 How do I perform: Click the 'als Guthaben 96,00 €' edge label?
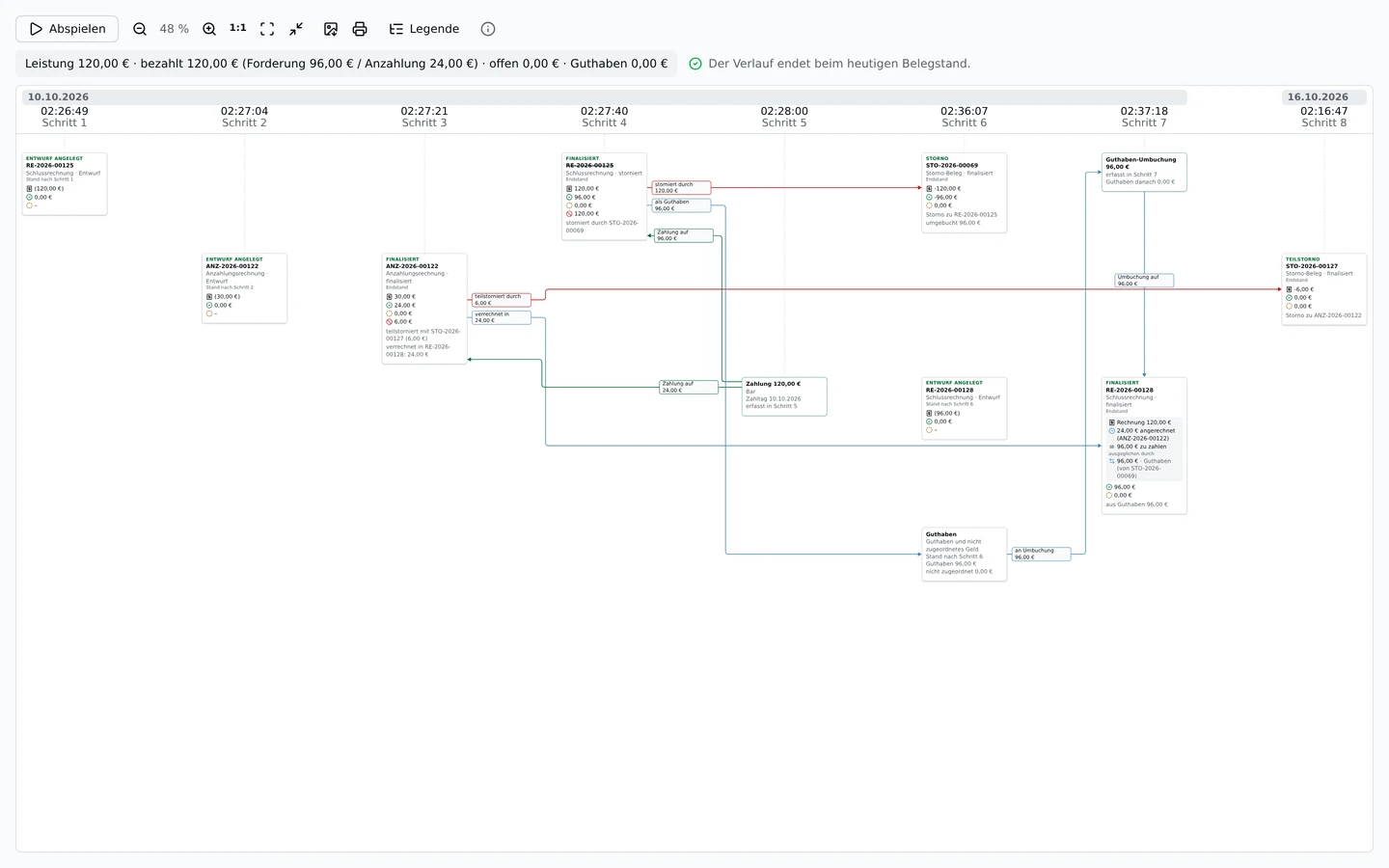point(681,205)
